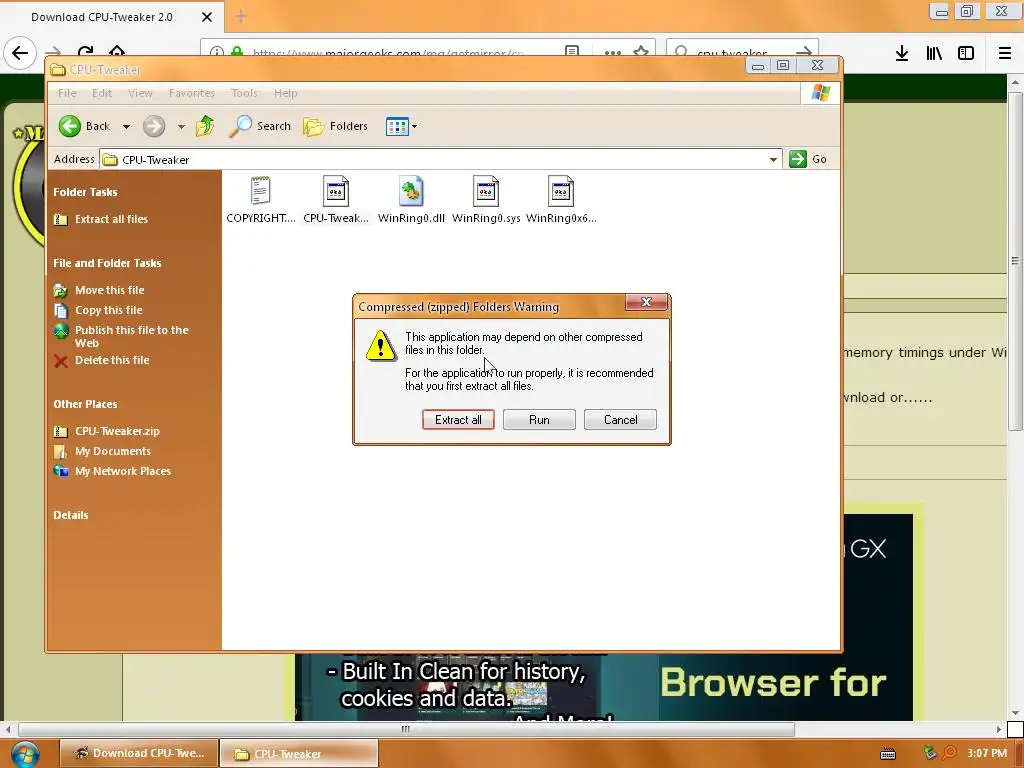Viewport: 1024px width, 768px height.
Task: Open the Tools menu
Action: click(244, 93)
